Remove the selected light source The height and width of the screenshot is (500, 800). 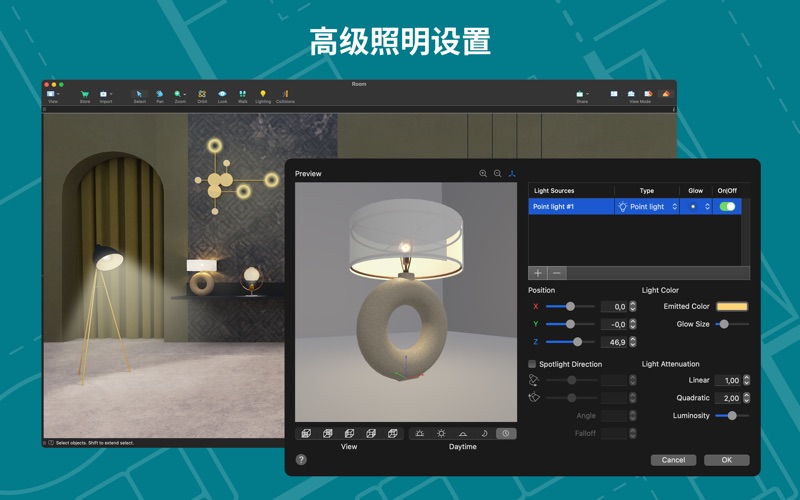coord(557,273)
